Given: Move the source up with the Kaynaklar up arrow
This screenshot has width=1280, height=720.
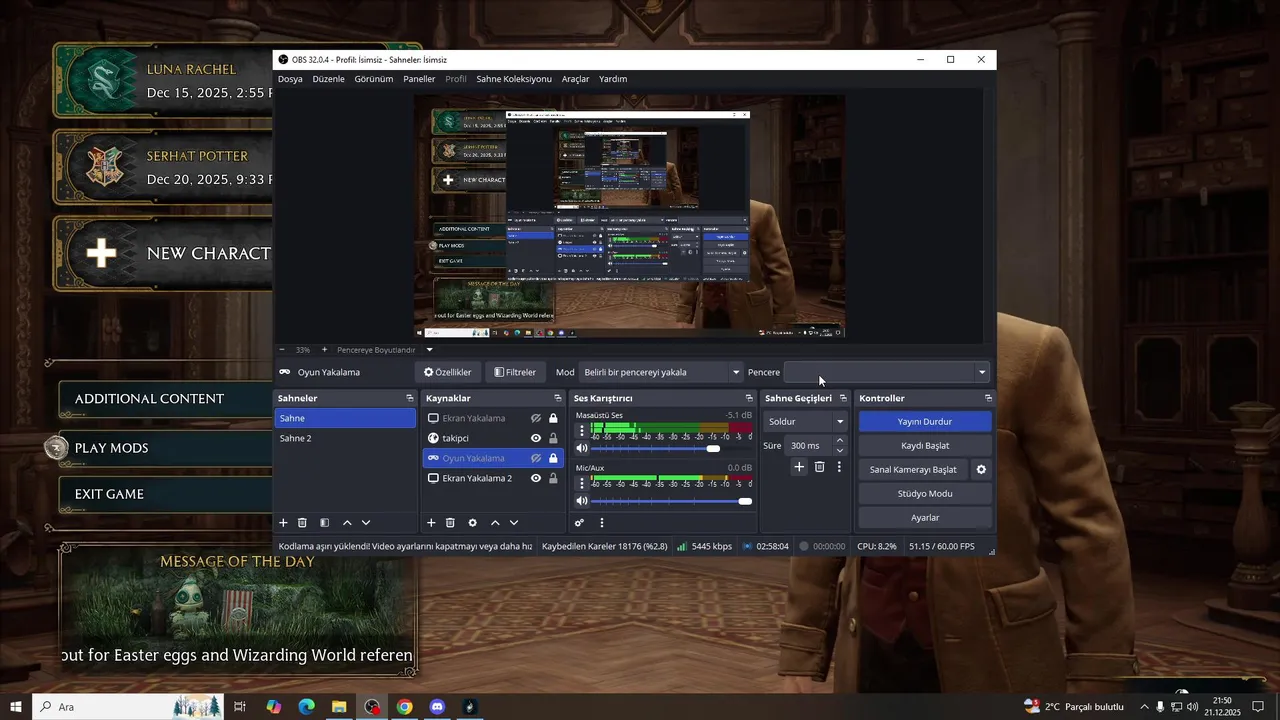Looking at the screenshot, I should [495, 523].
